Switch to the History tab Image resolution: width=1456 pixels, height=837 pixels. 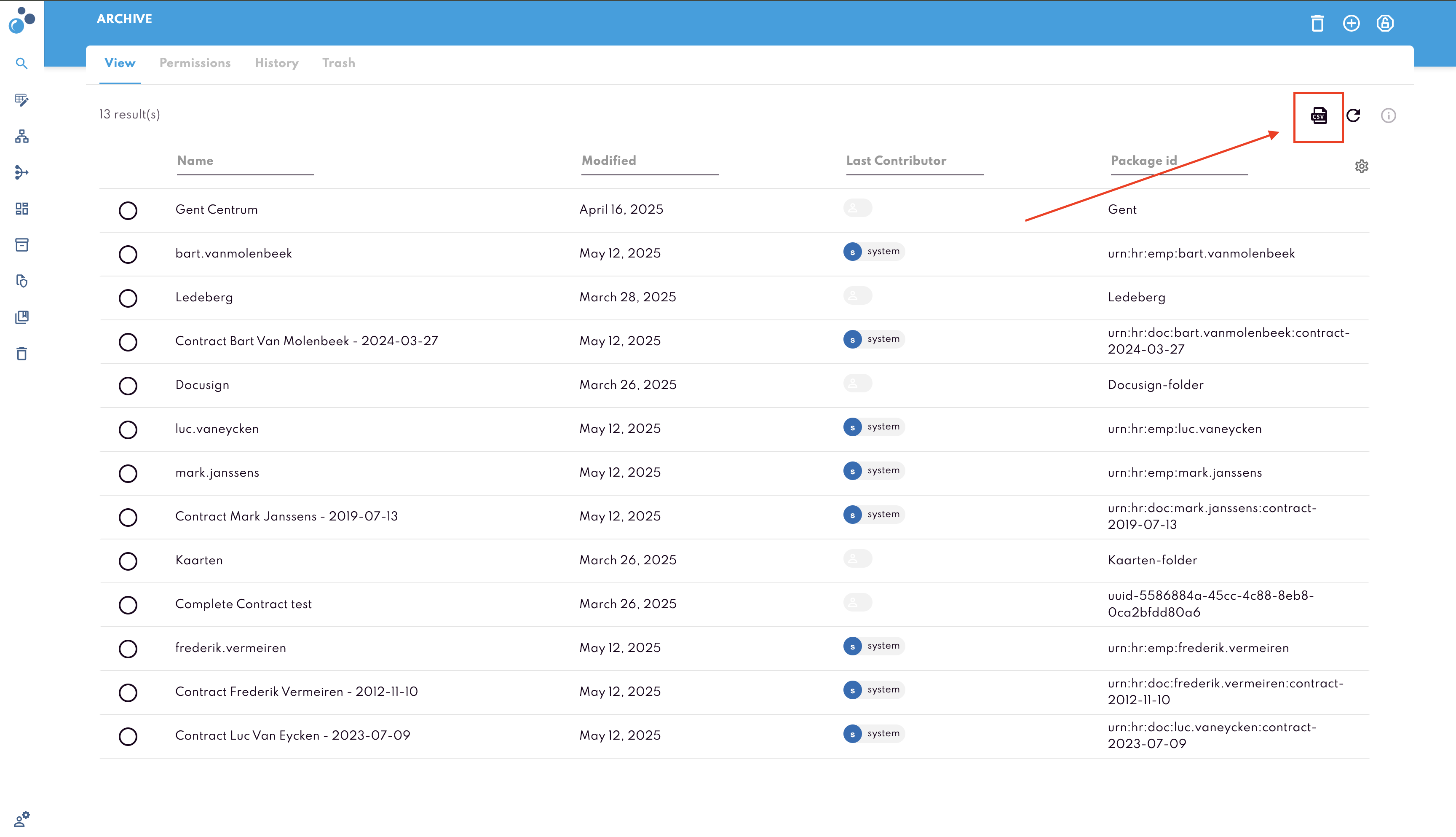click(276, 63)
